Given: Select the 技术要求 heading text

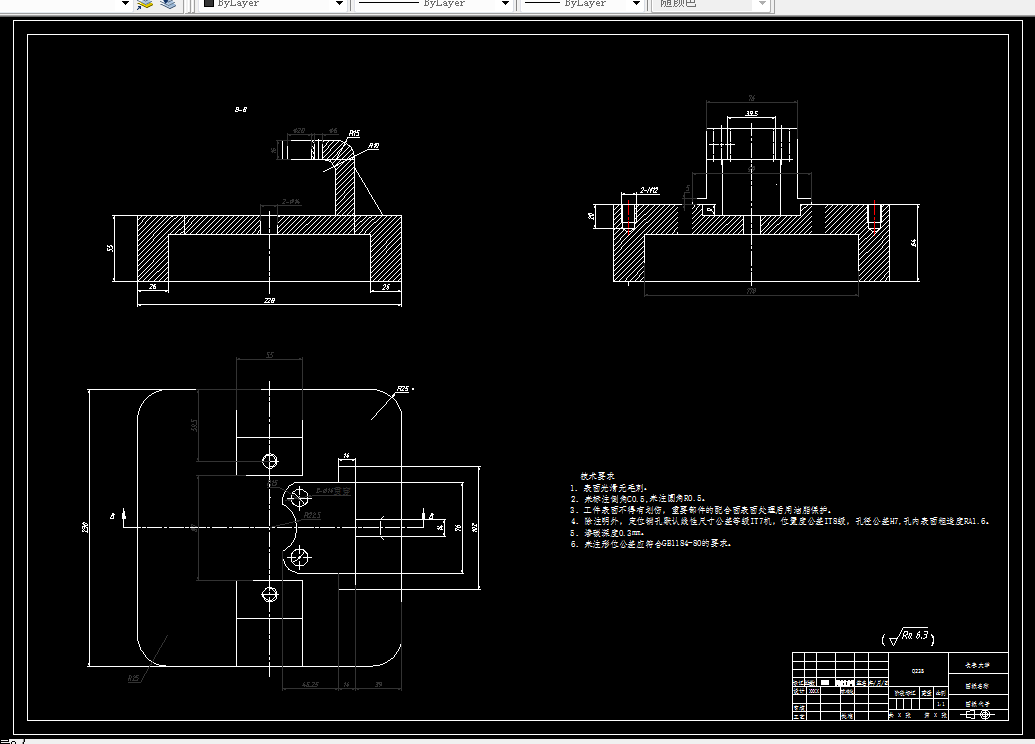Looking at the screenshot, I should click(x=597, y=476).
